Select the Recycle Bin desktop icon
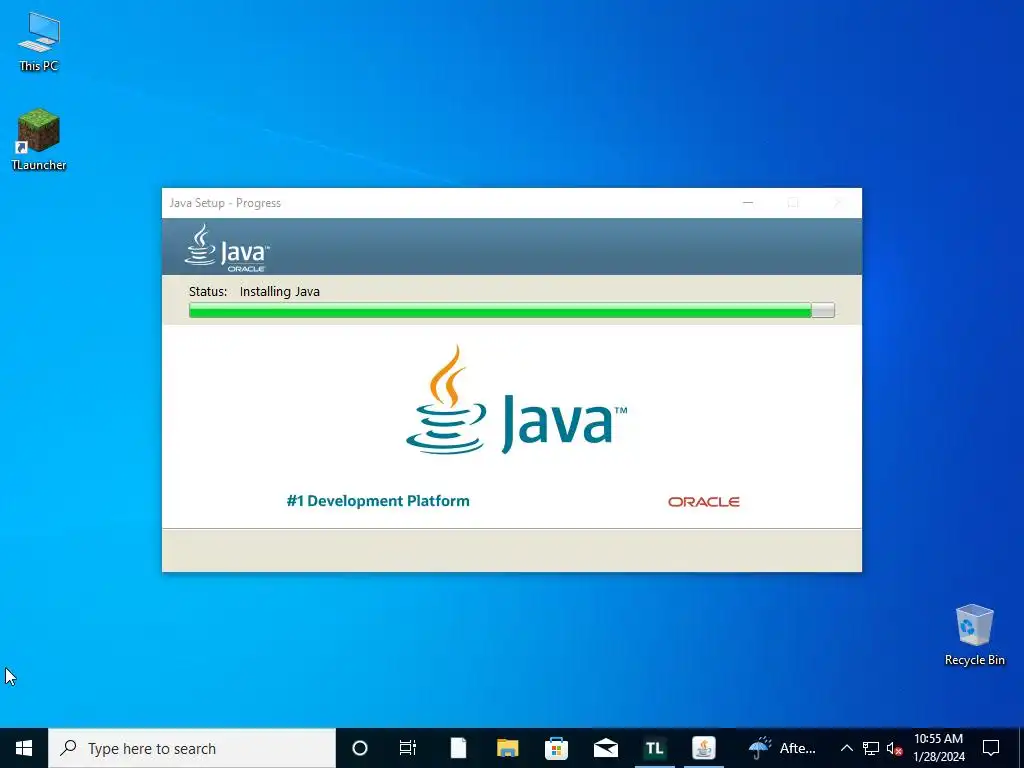The width and height of the screenshot is (1024, 768). coord(974,635)
